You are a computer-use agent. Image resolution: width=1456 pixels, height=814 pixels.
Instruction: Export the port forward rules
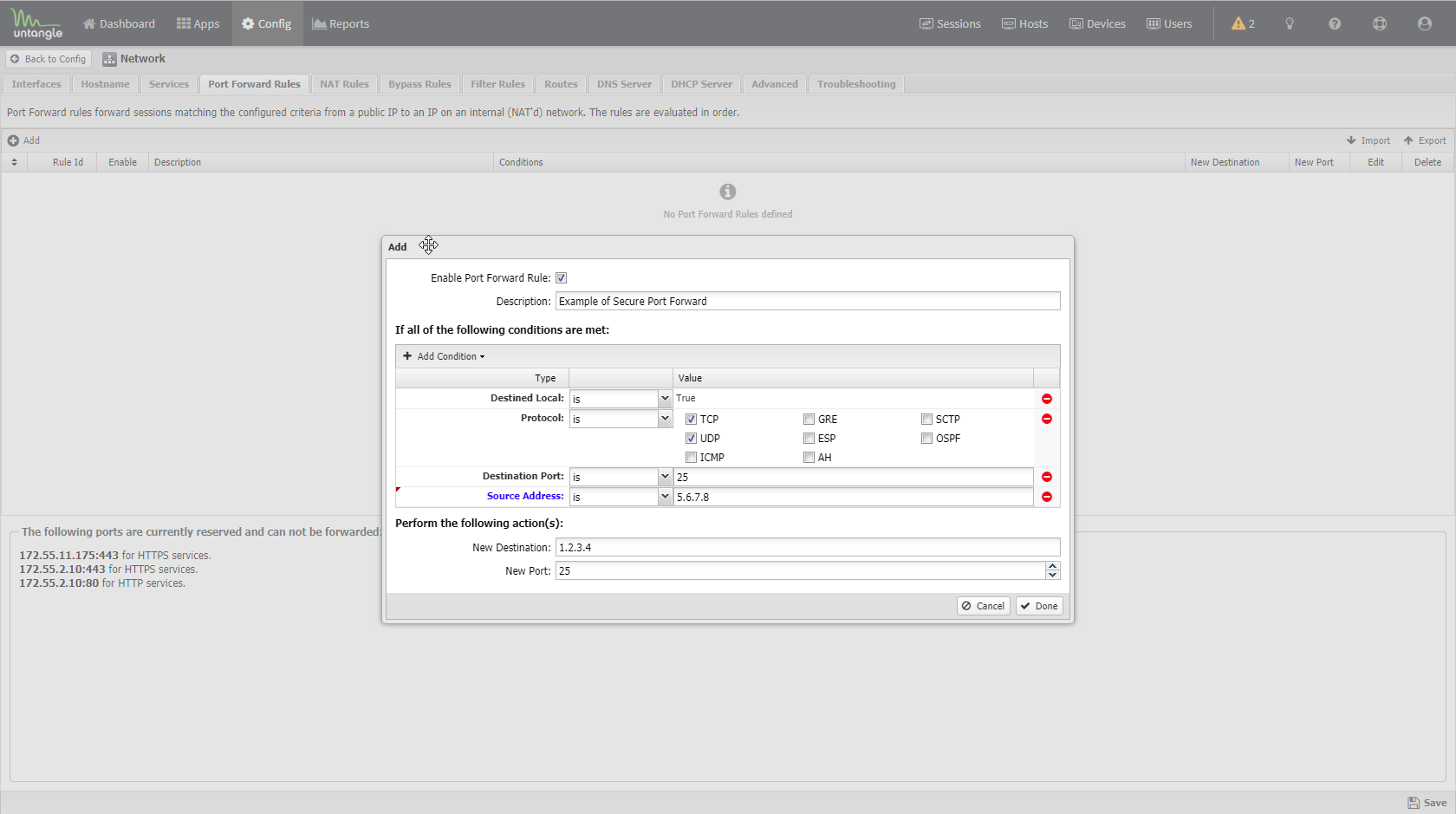coord(1424,140)
